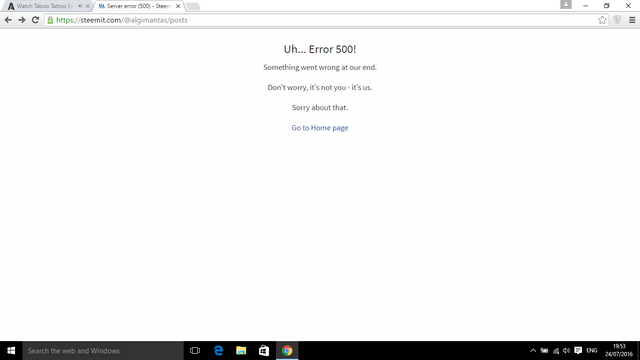Select the Server error (500) tab

click(138, 6)
